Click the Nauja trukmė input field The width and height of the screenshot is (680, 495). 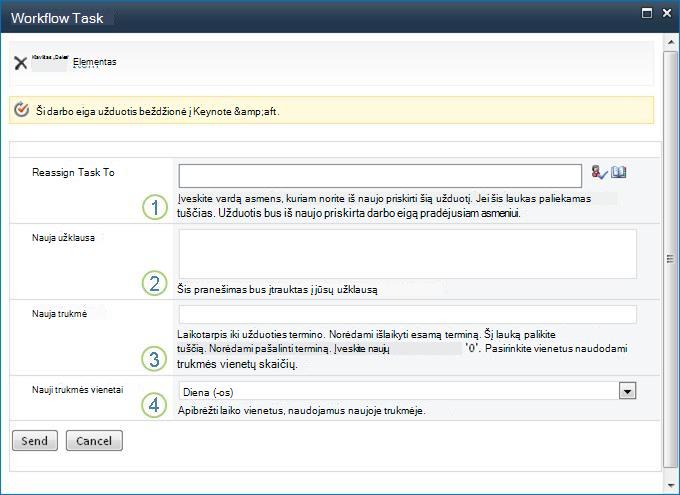click(407, 314)
